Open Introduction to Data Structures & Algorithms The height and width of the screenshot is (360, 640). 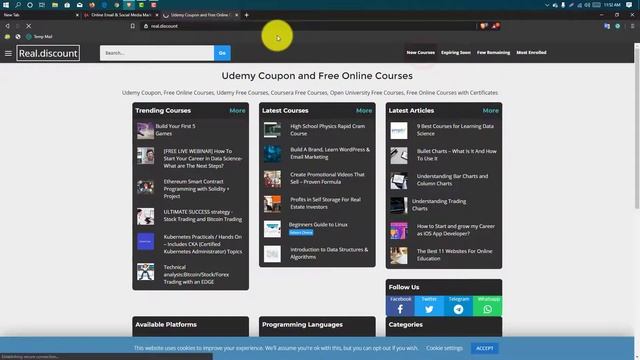[x=329, y=253]
